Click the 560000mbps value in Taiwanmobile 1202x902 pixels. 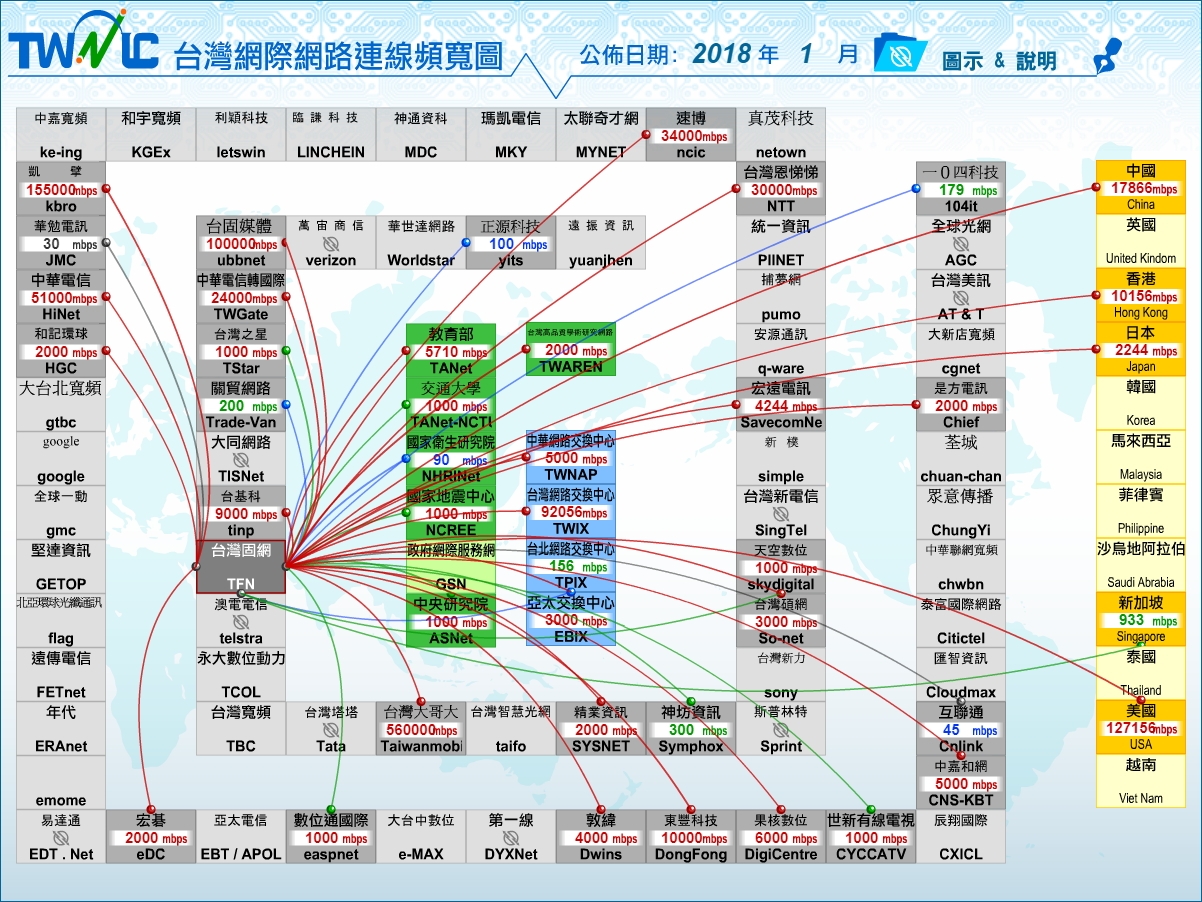point(421,730)
